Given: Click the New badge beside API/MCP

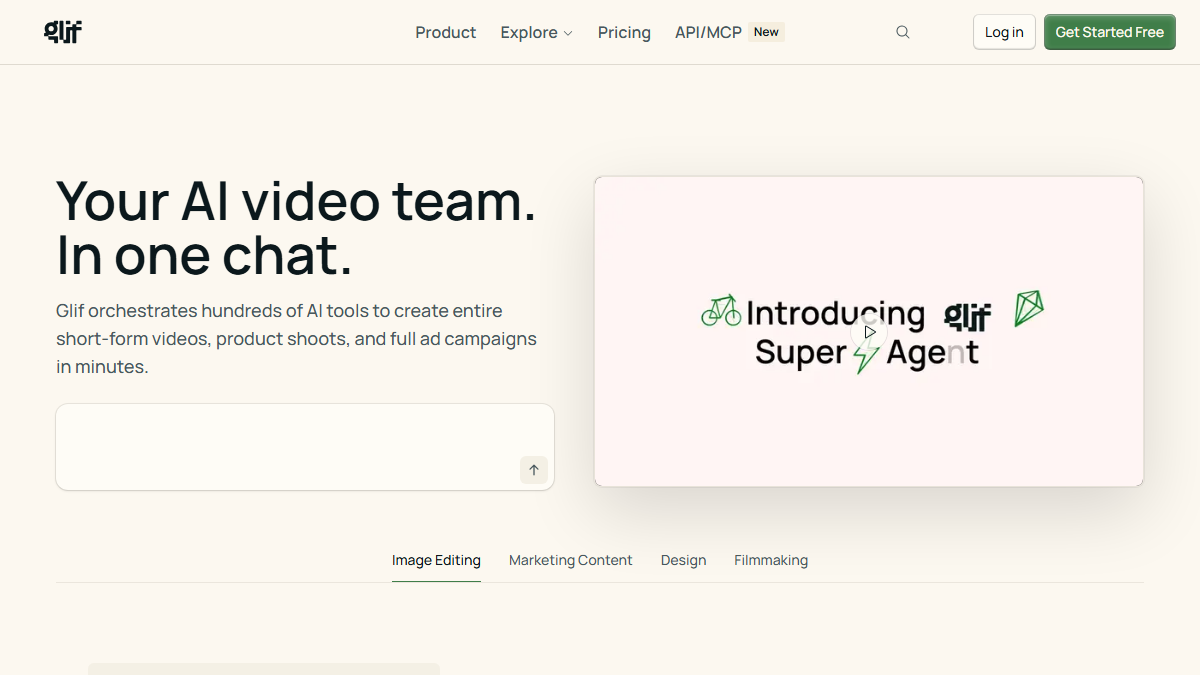Looking at the screenshot, I should pyautogui.click(x=767, y=32).
